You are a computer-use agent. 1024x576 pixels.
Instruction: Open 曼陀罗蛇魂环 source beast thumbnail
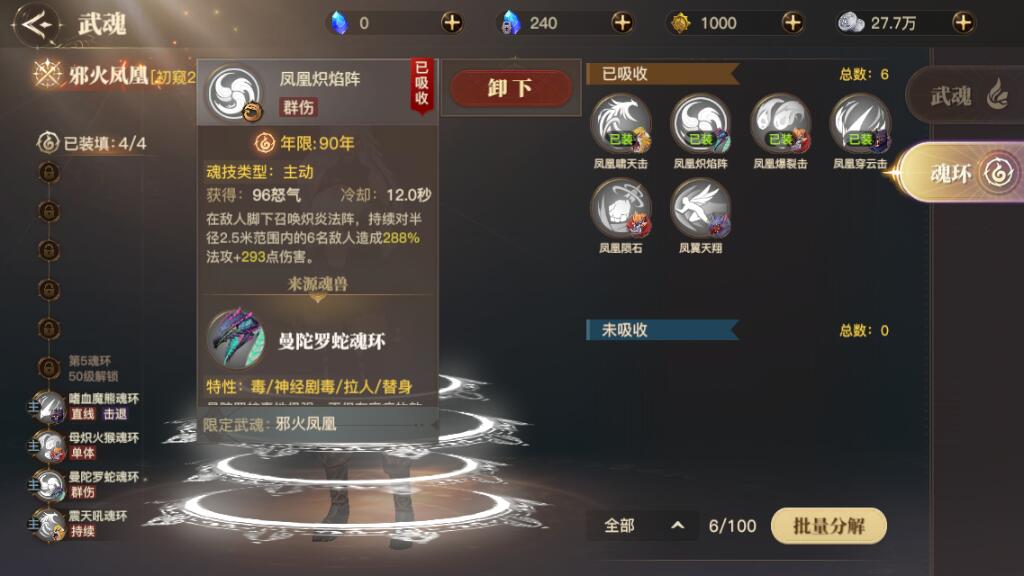[236, 339]
